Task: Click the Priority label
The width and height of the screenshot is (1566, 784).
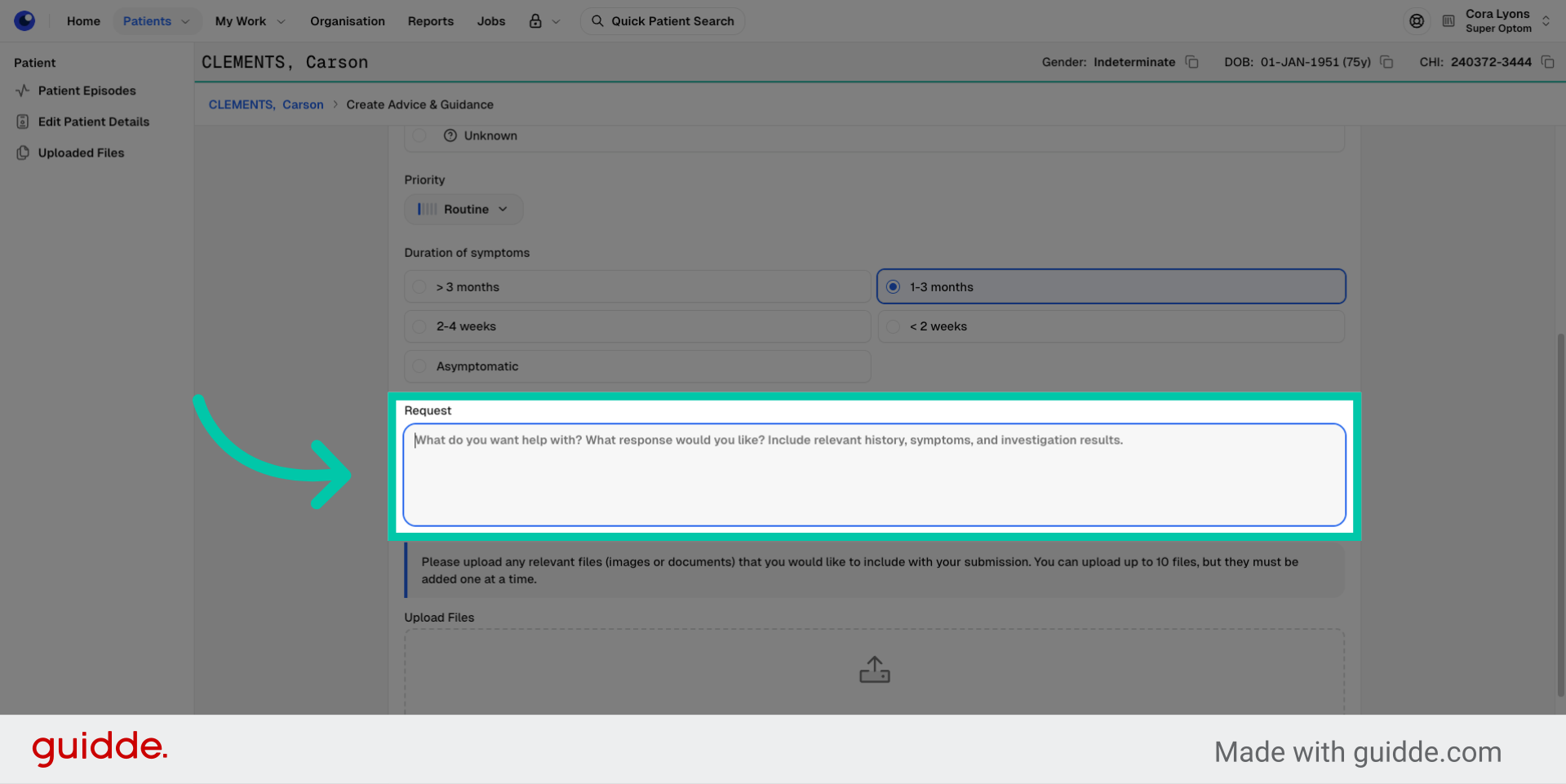Action: point(424,179)
